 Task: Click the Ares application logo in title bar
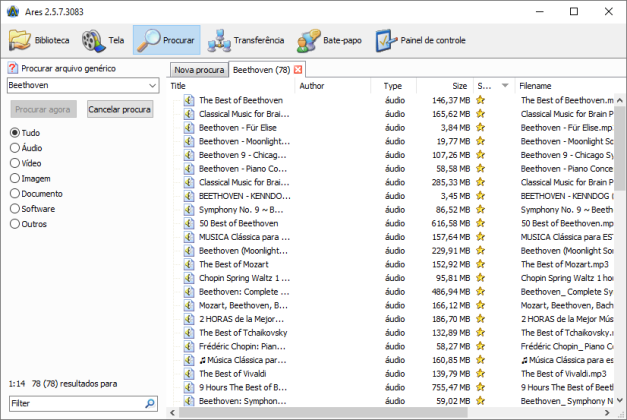13,12
